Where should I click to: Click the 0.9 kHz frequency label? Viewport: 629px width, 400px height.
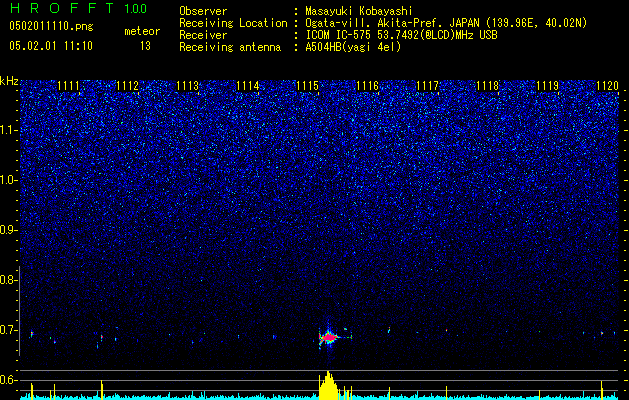[8, 230]
